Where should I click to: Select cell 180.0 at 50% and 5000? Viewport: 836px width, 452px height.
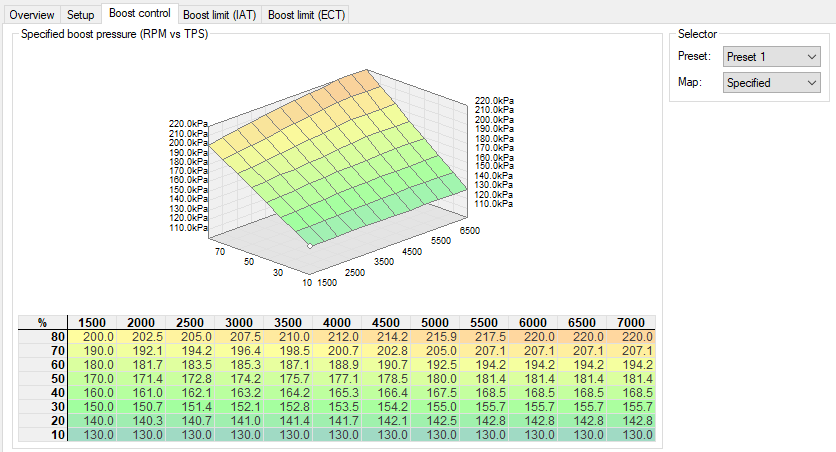point(436,378)
